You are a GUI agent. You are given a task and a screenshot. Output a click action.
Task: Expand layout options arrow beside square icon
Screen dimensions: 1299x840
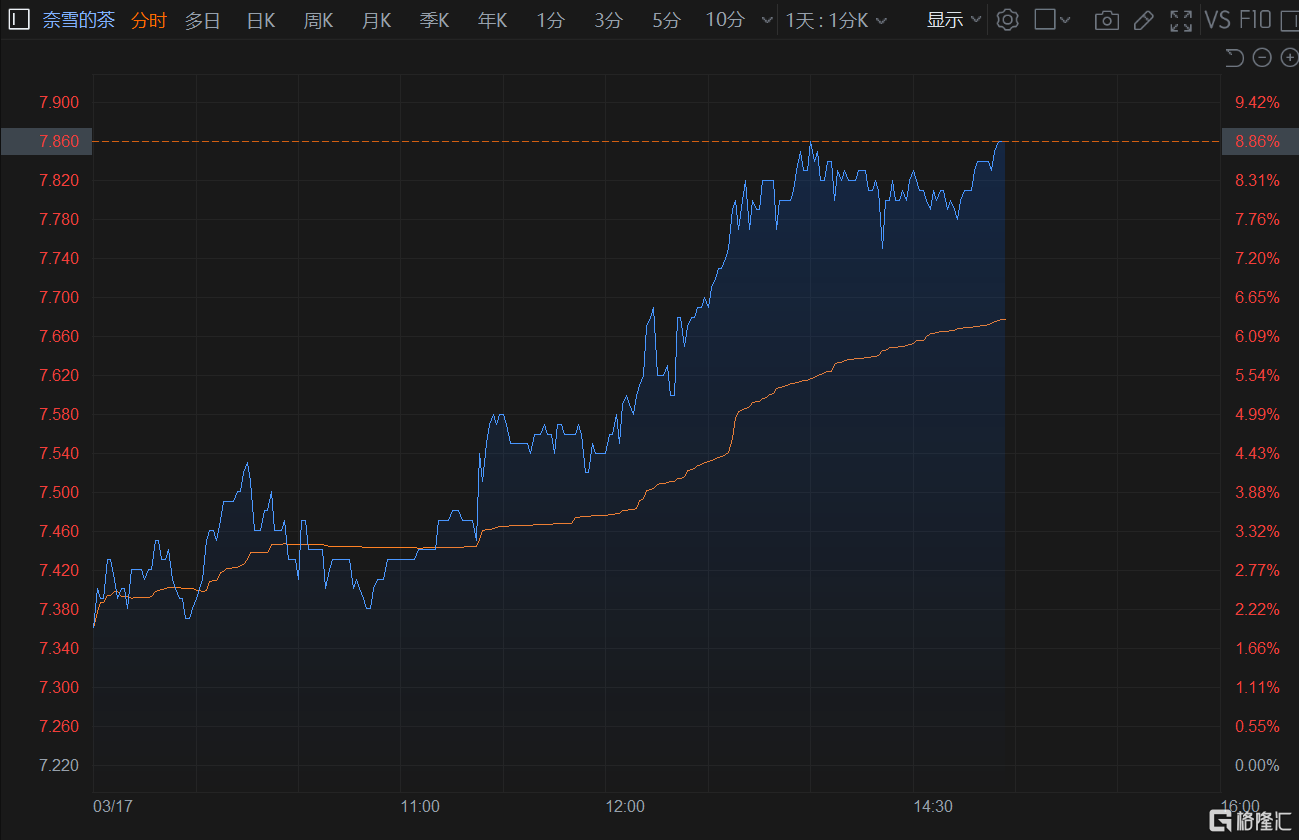click(1066, 20)
